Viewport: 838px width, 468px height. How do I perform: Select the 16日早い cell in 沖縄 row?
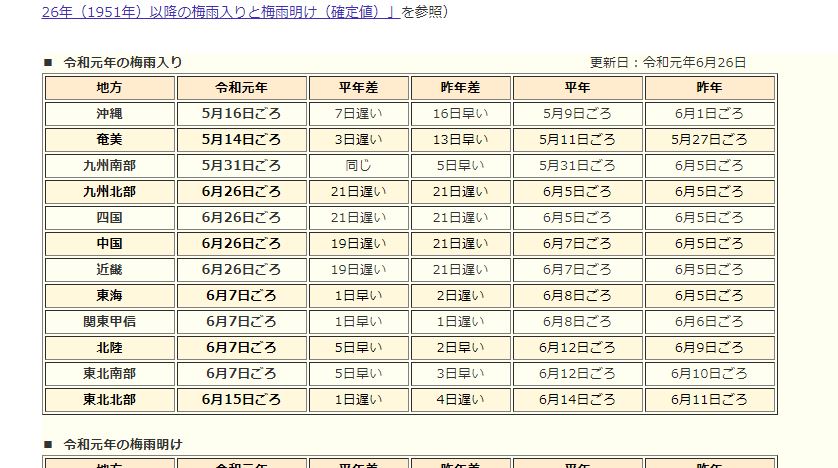(x=460, y=114)
